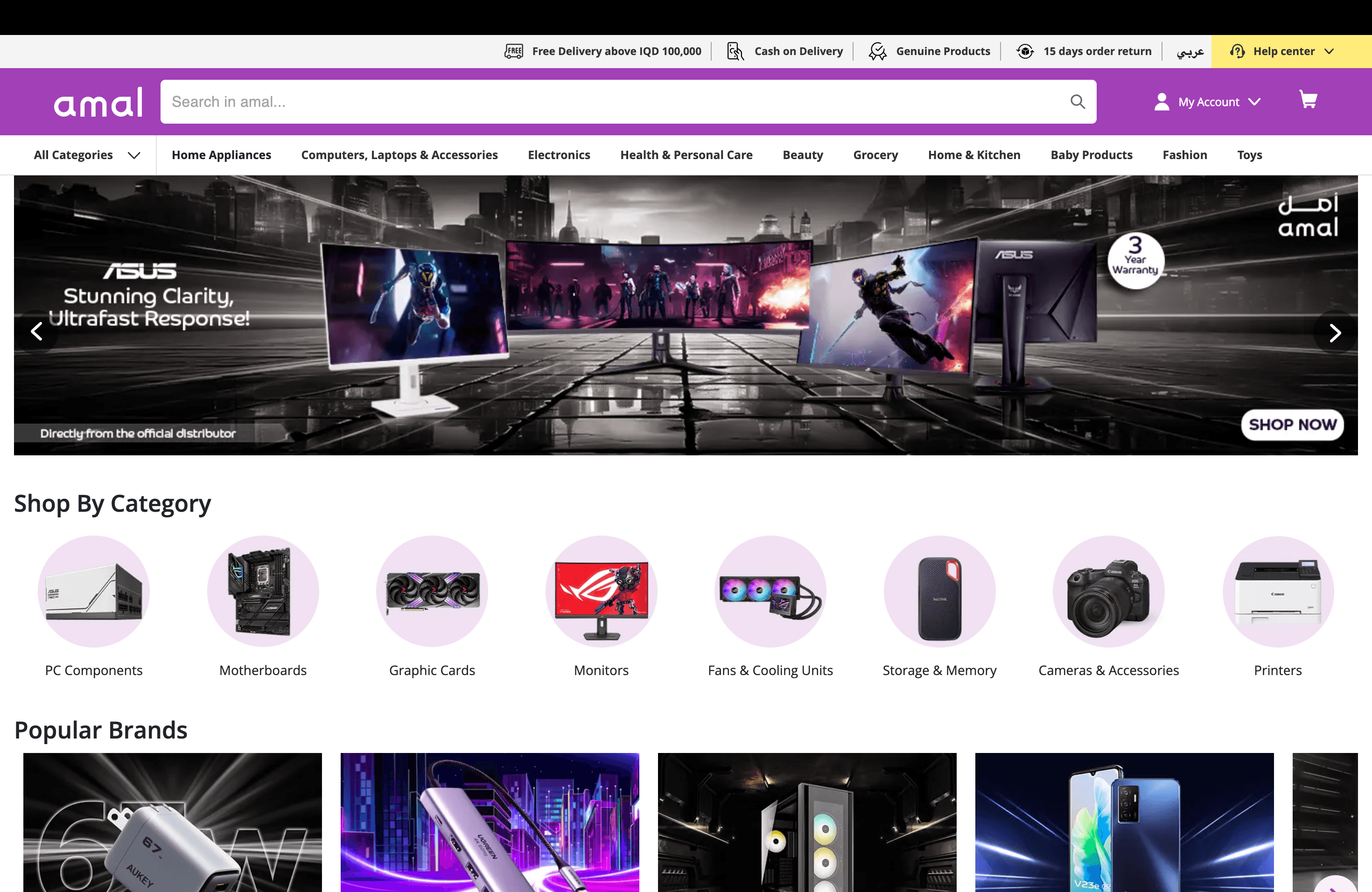Click Cash on Delivery text
The image size is (1372, 892).
798,51
